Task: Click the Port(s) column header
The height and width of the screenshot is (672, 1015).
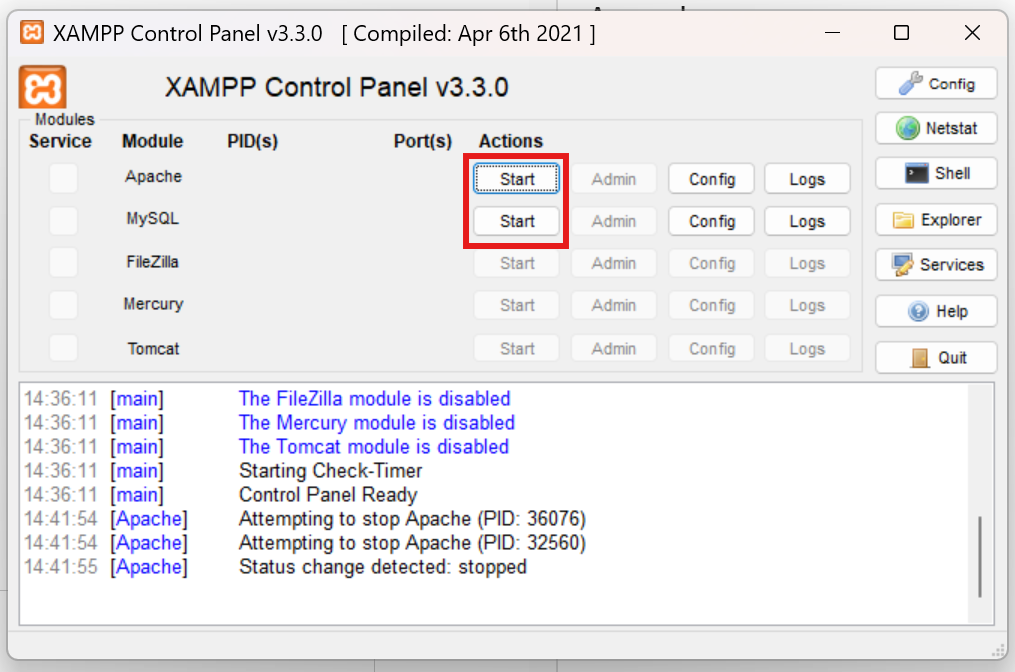Action: pos(423,141)
